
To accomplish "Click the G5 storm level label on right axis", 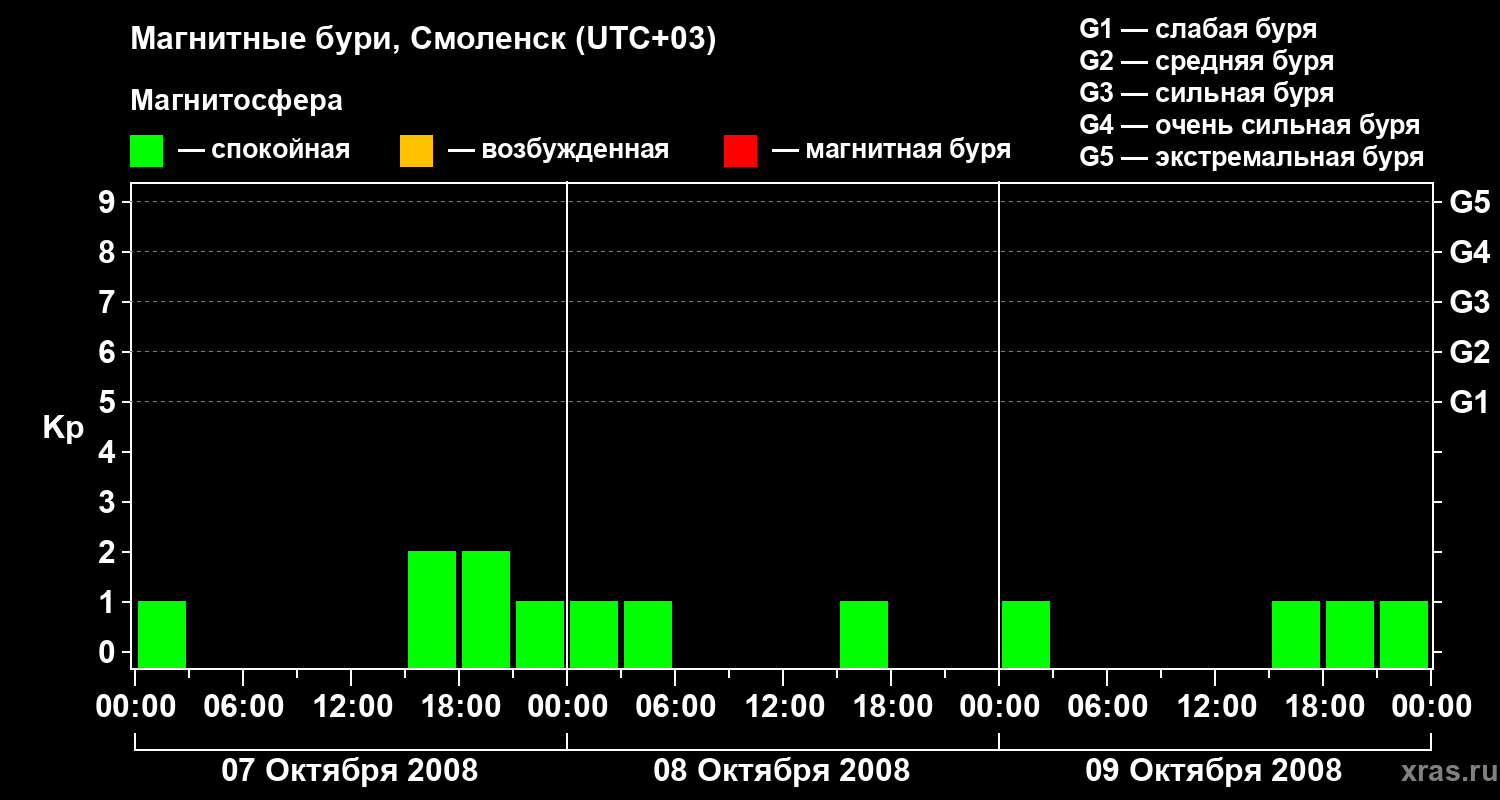I will click(x=1469, y=203).
